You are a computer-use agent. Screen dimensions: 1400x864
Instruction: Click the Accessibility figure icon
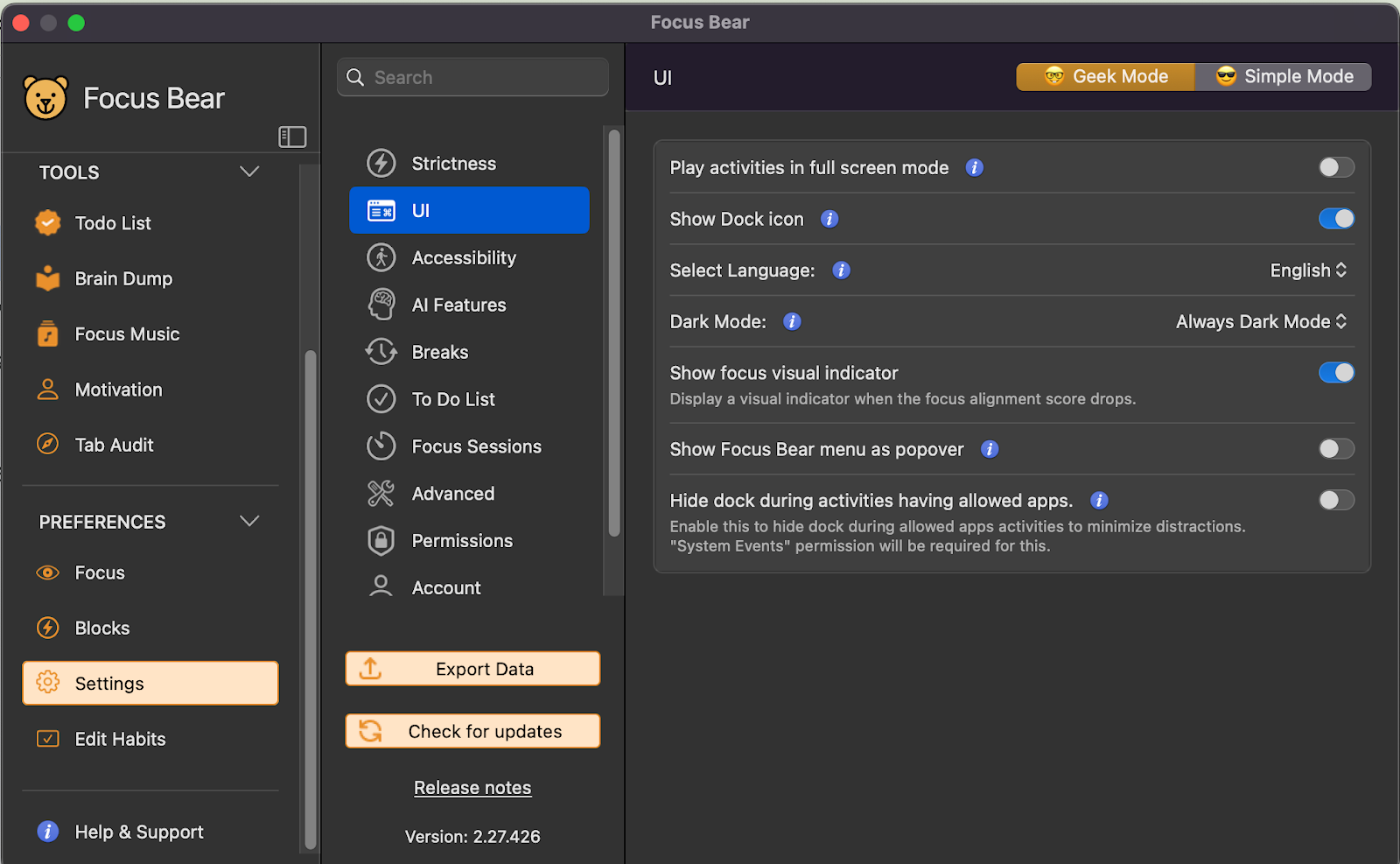(x=381, y=257)
